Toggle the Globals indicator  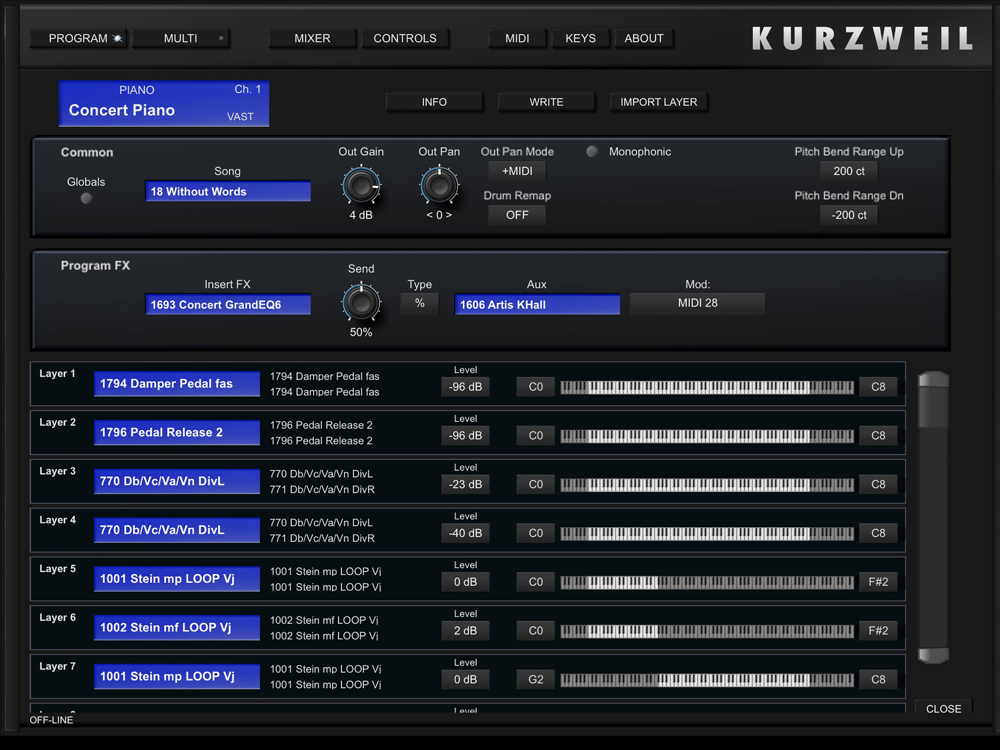[86, 198]
